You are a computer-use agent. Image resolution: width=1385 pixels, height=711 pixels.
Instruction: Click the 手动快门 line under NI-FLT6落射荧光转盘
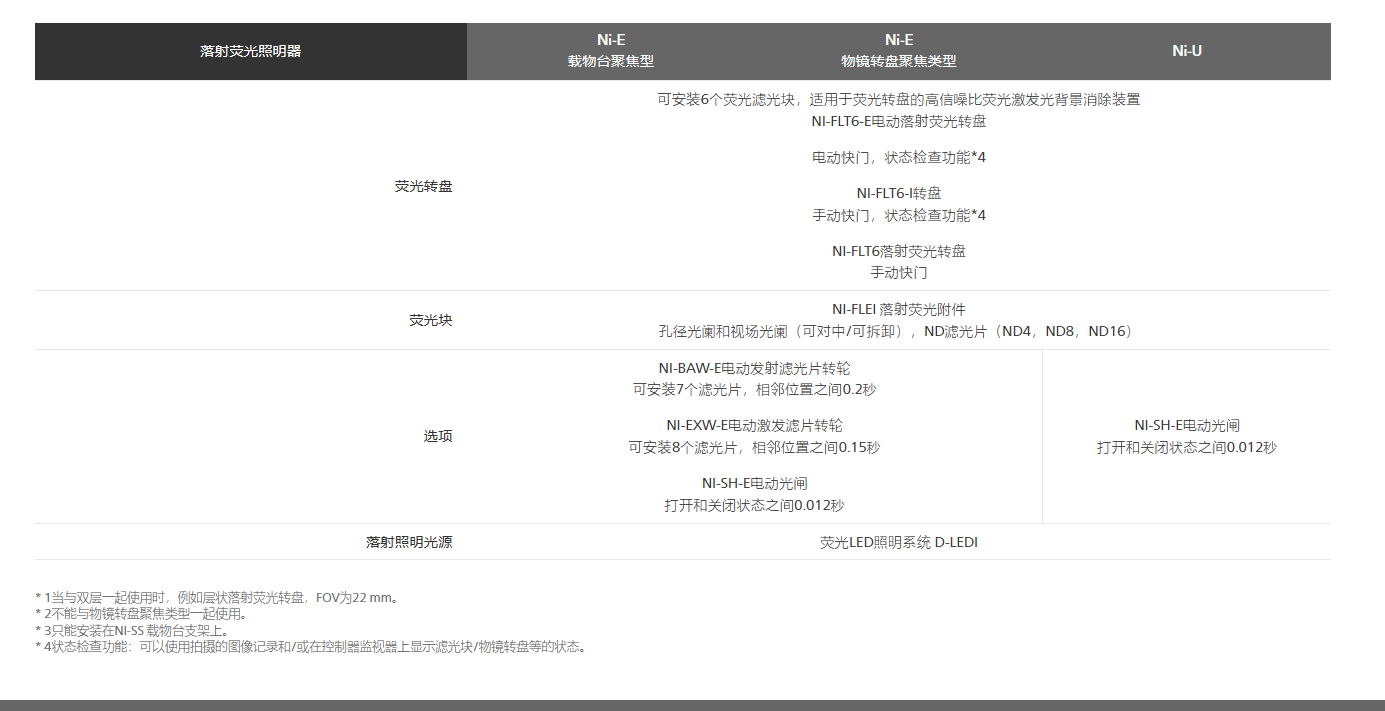[899, 272]
